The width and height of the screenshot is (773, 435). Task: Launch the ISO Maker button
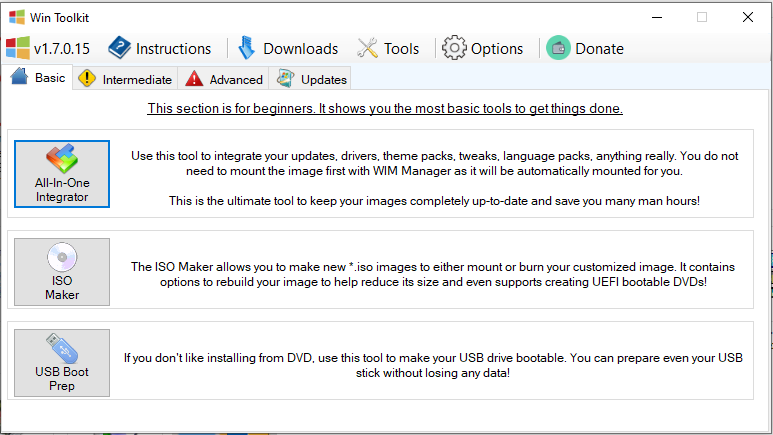pyautogui.click(x=62, y=272)
